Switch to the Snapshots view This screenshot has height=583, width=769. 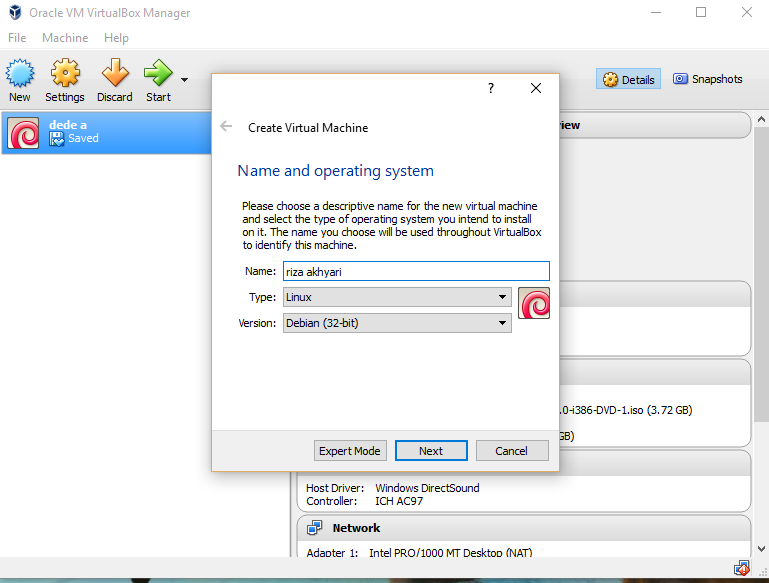coord(708,79)
